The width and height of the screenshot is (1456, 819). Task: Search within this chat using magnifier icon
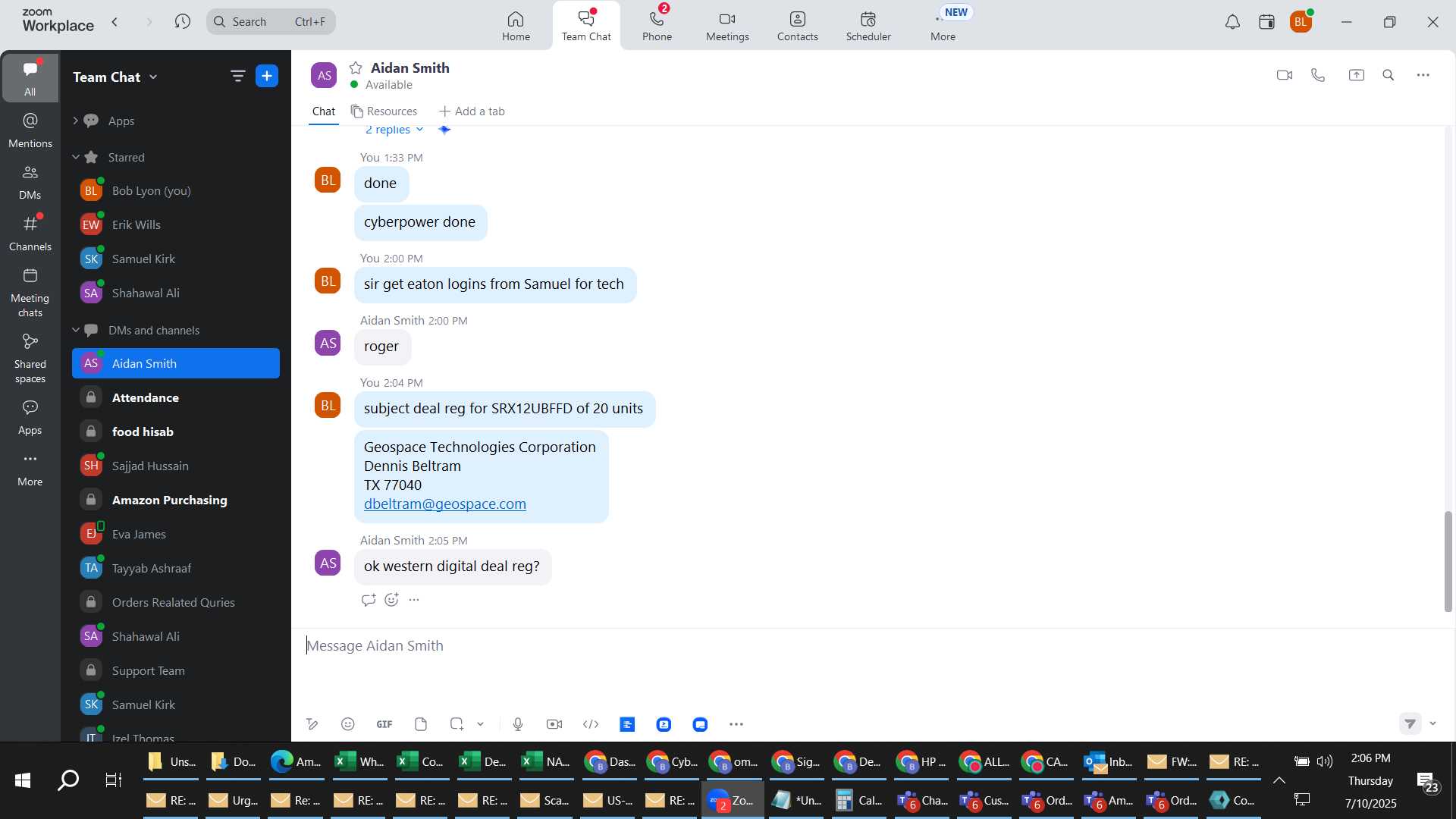[x=1389, y=75]
